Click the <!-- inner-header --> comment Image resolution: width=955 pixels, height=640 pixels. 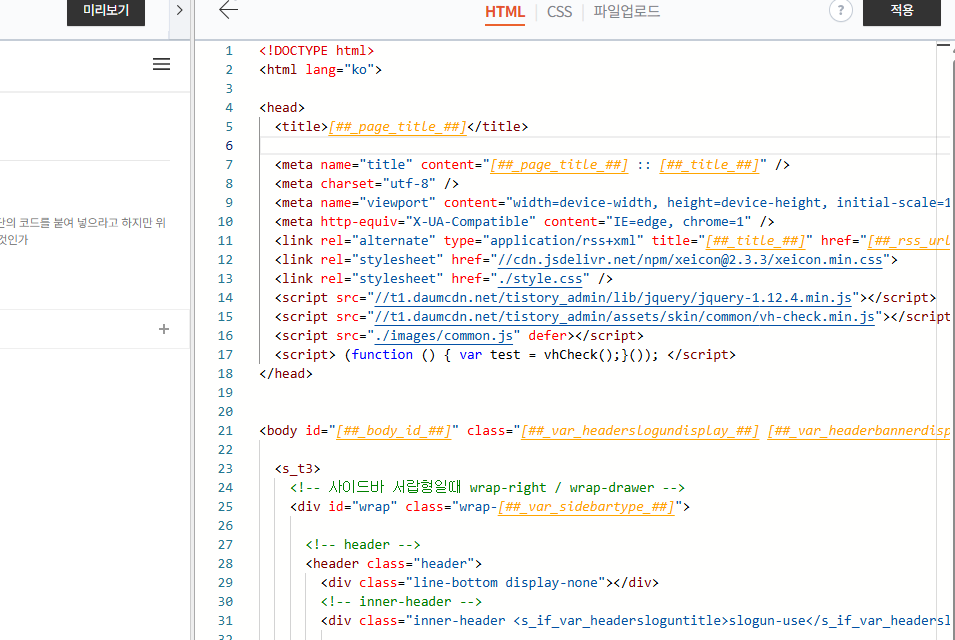[x=401, y=602]
